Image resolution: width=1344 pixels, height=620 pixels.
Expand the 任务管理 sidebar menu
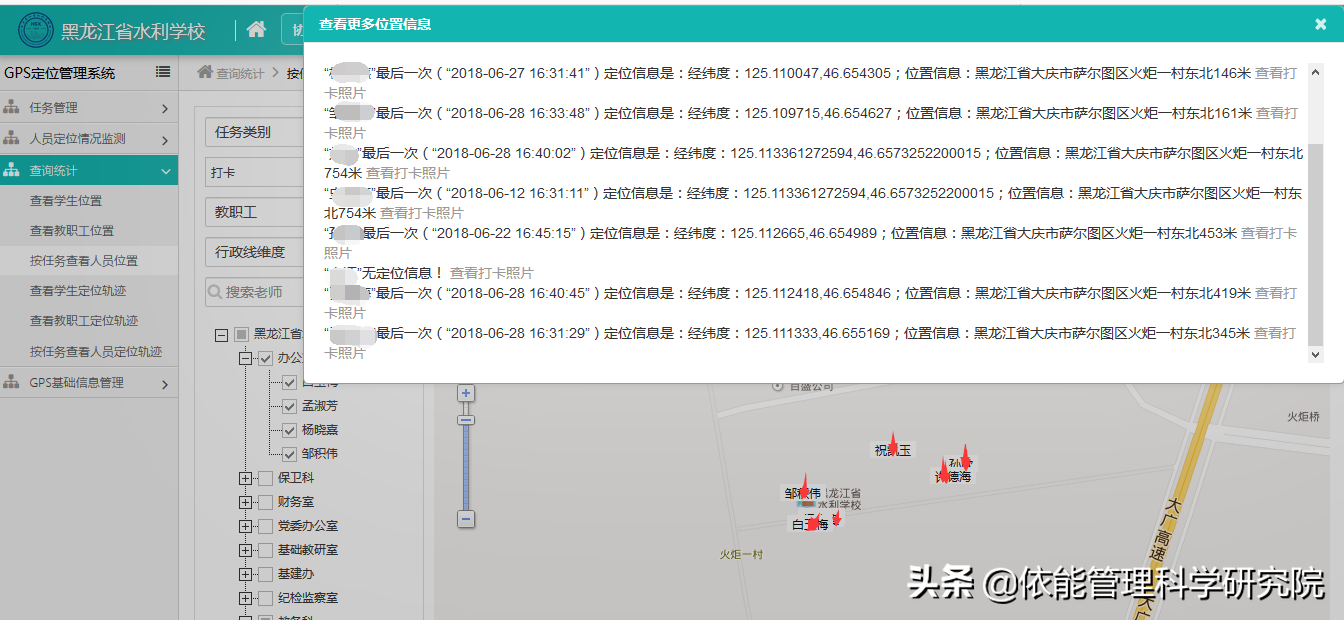pyautogui.click(x=89, y=108)
